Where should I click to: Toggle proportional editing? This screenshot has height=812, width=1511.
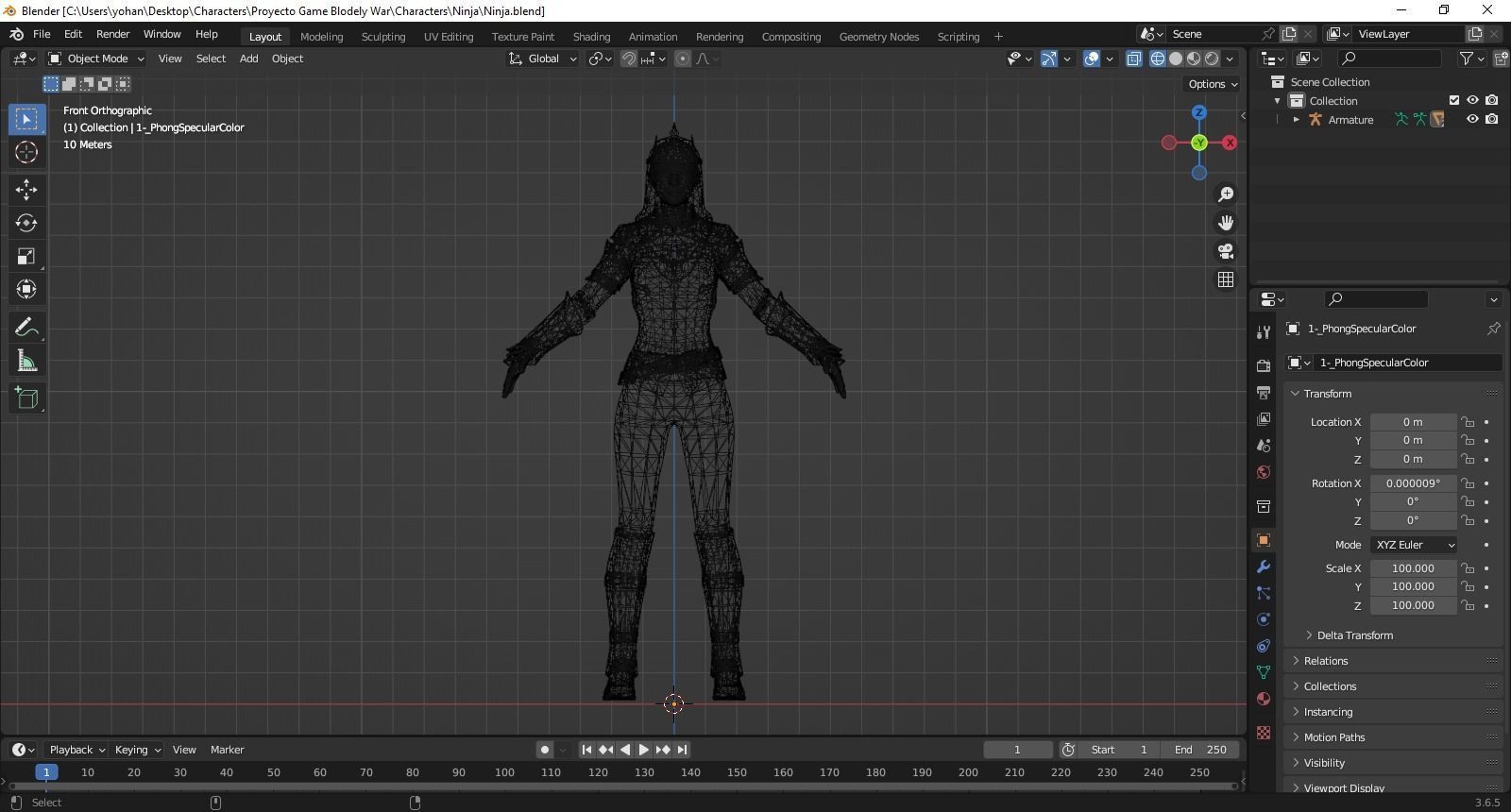pyautogui.click(x=683, y=59)
